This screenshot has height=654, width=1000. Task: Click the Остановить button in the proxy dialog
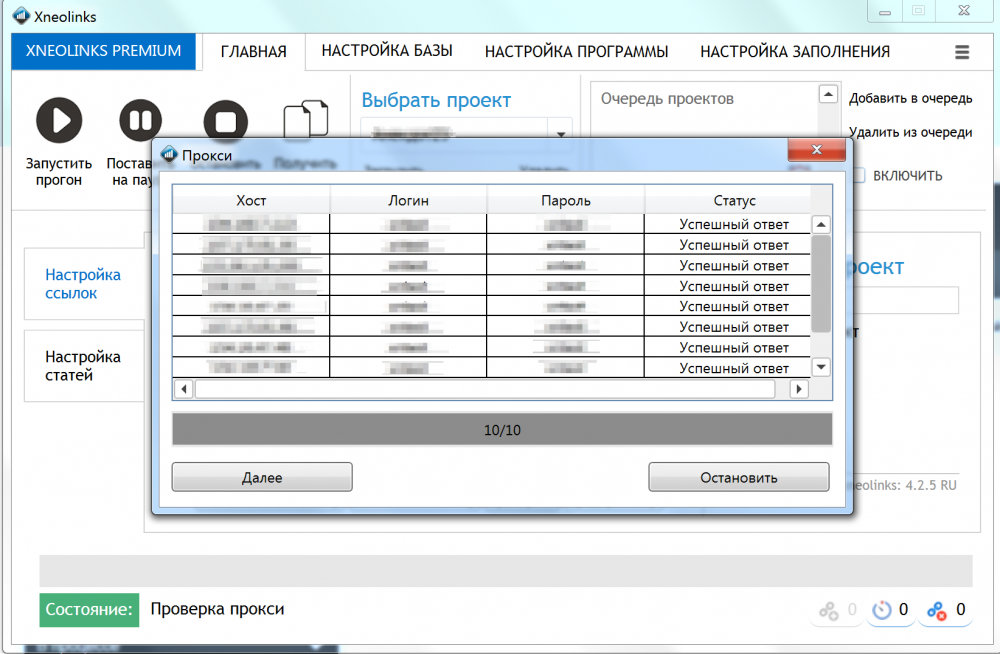[x=739, y=477]
